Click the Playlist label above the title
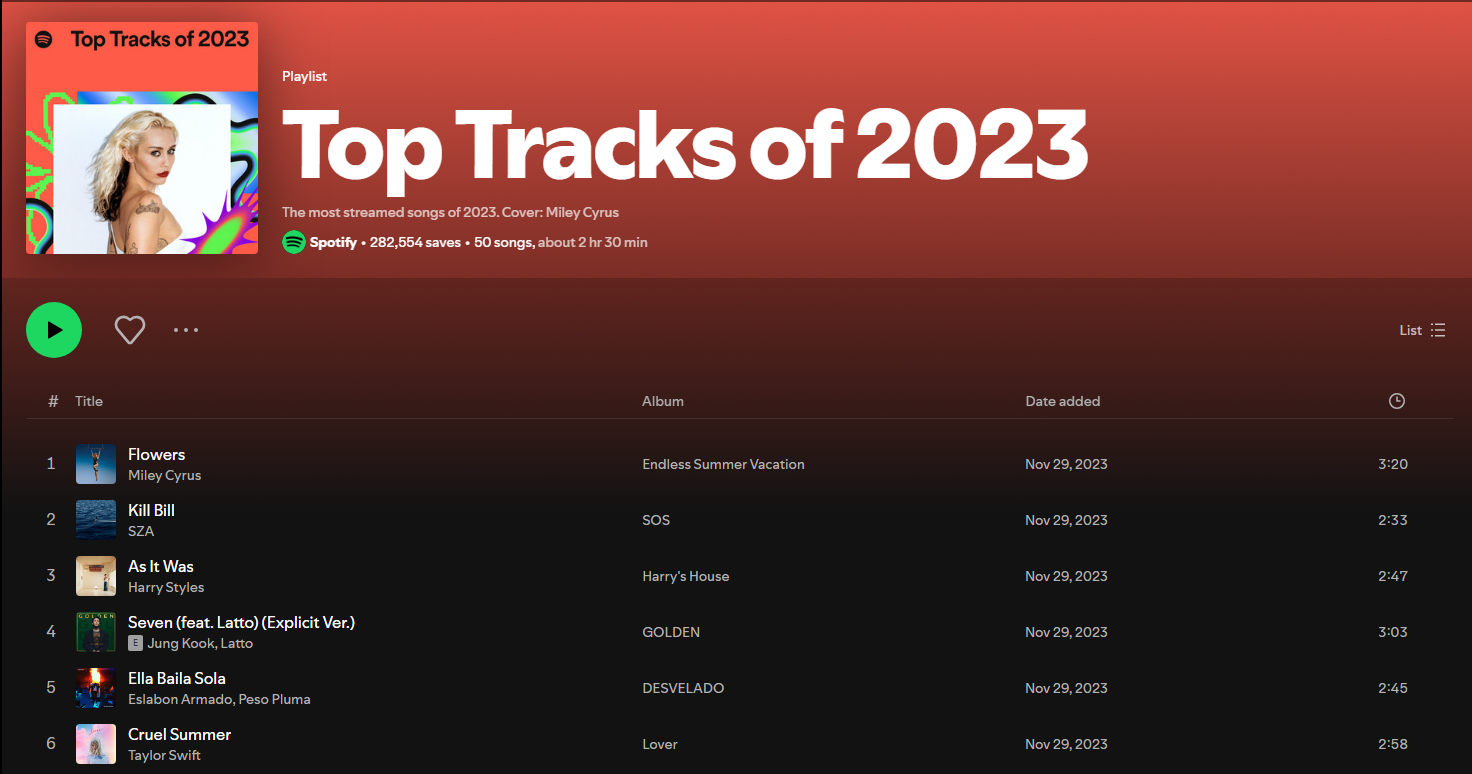Image resolution: width=1472 pixels, height=774 pixels. tap(304, 76)
